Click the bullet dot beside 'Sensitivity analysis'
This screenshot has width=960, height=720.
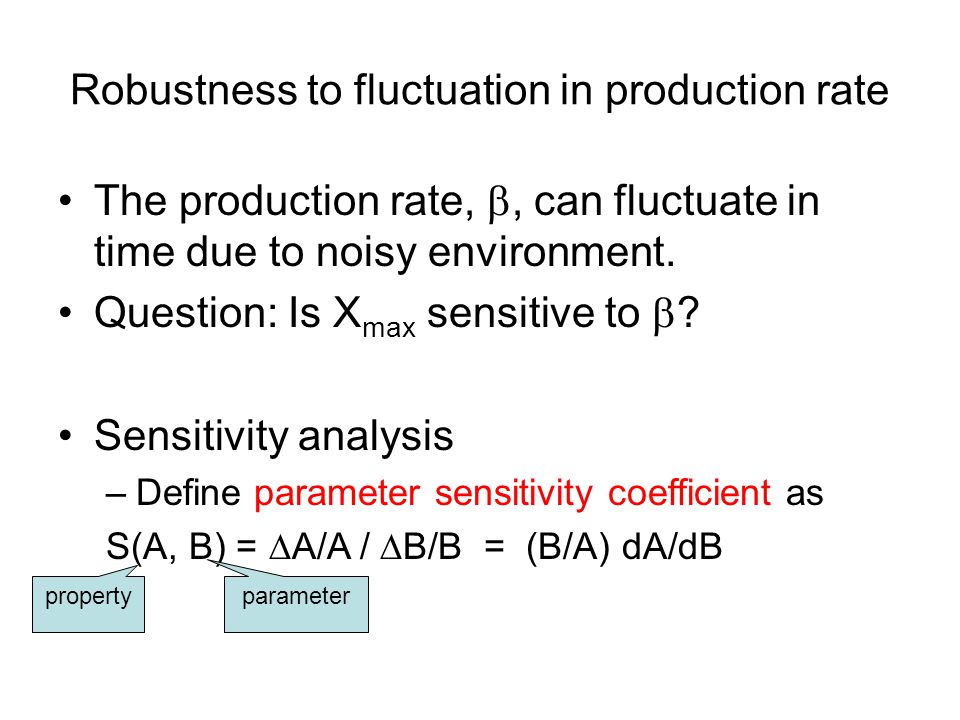(x=66, y=436)
